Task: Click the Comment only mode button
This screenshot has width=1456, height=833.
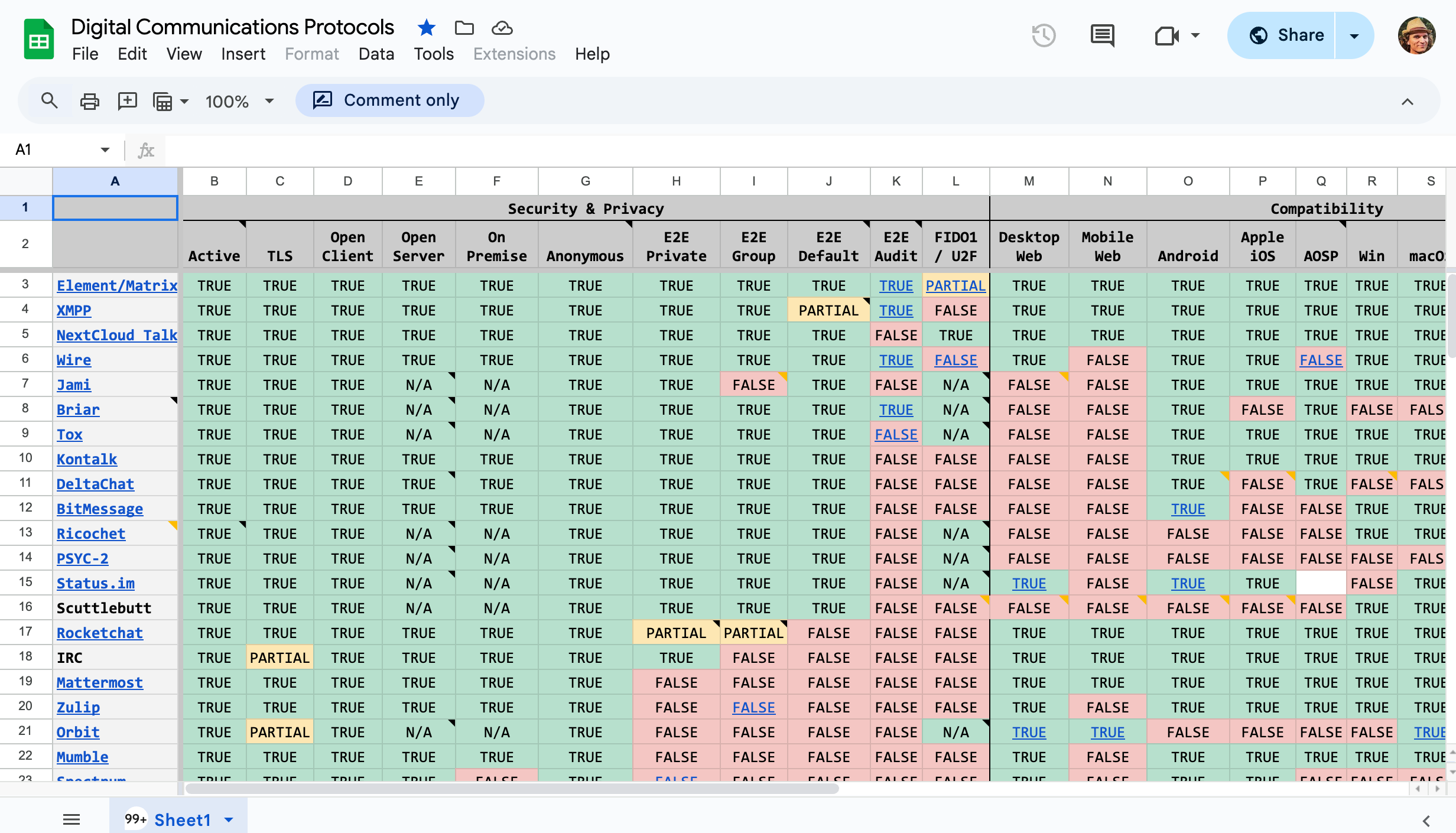Action: point(389,100)
